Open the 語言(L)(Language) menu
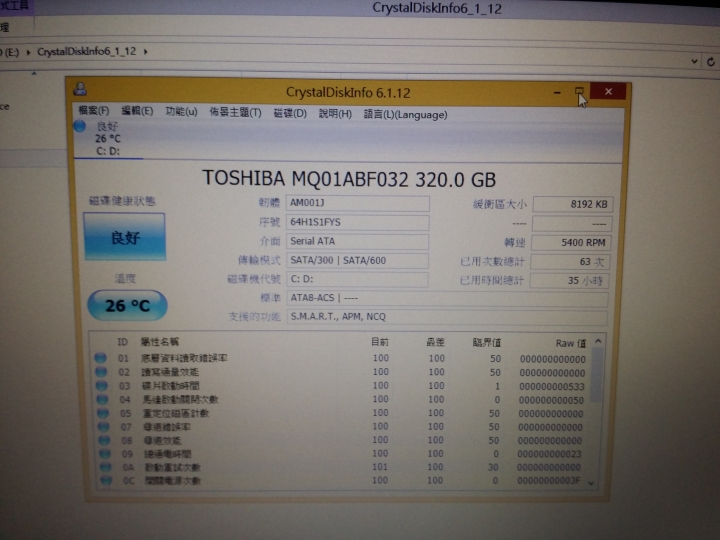 (405, 114)
